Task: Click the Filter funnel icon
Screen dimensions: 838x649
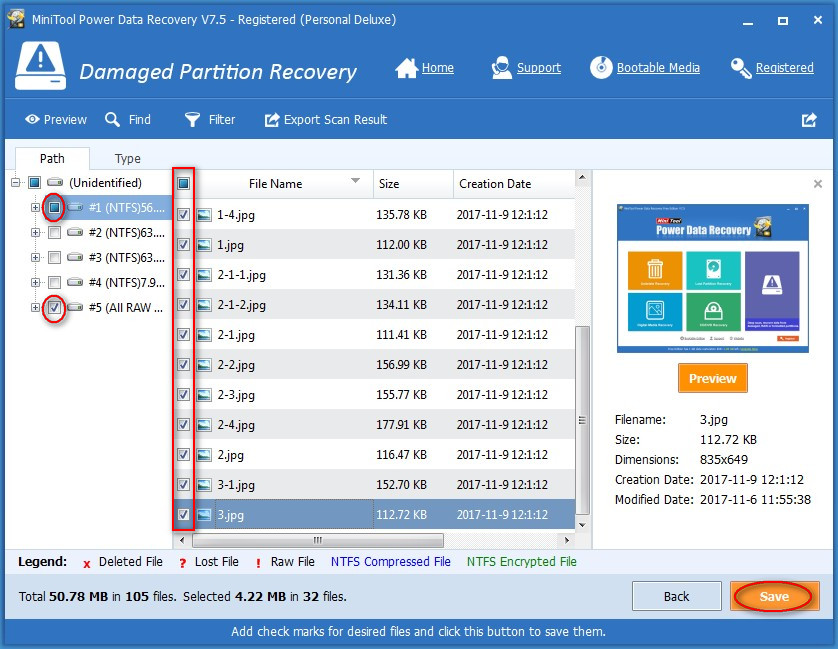Action: pos(192,119)
